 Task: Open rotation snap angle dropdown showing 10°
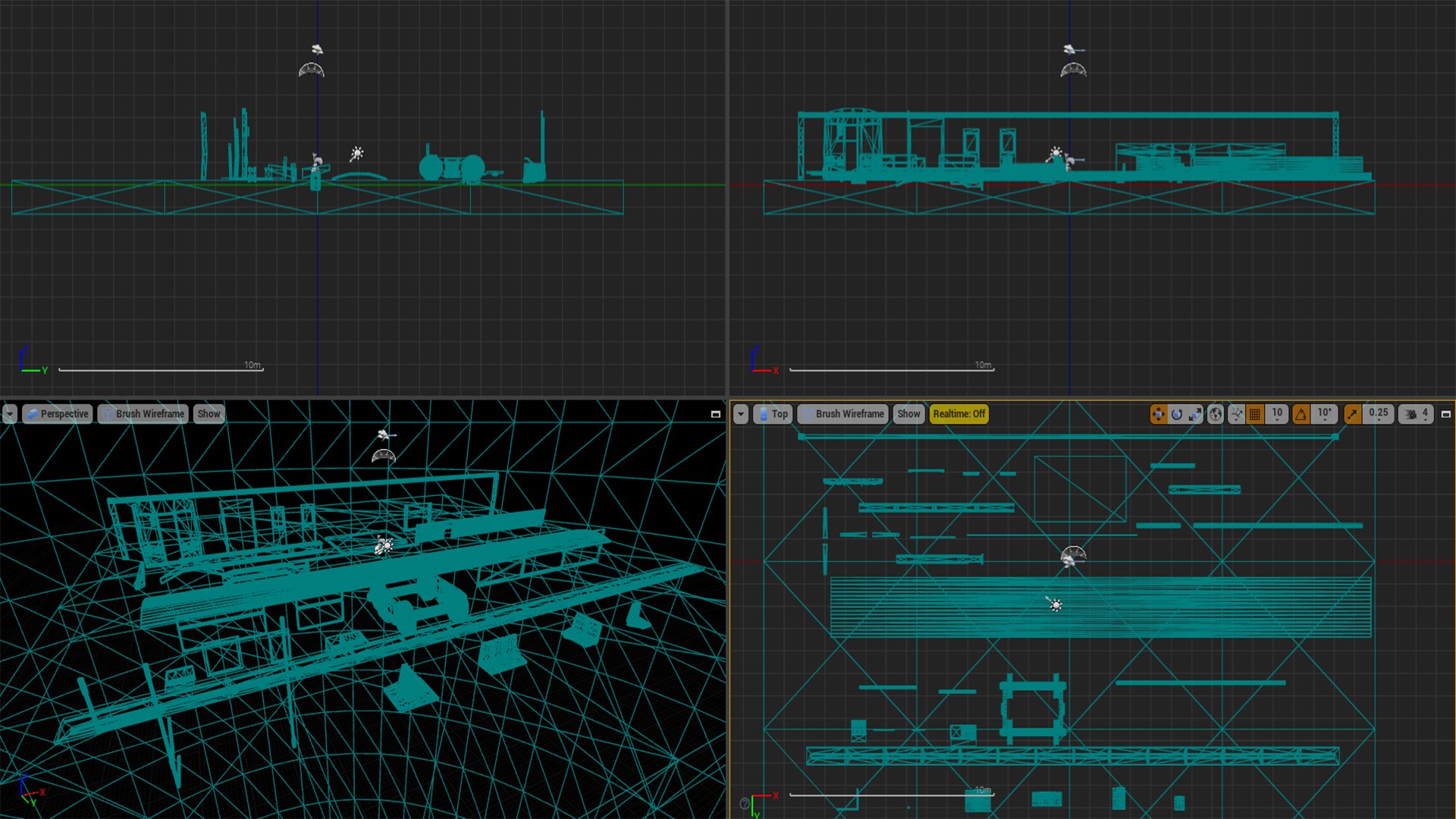click(1325, 414)
